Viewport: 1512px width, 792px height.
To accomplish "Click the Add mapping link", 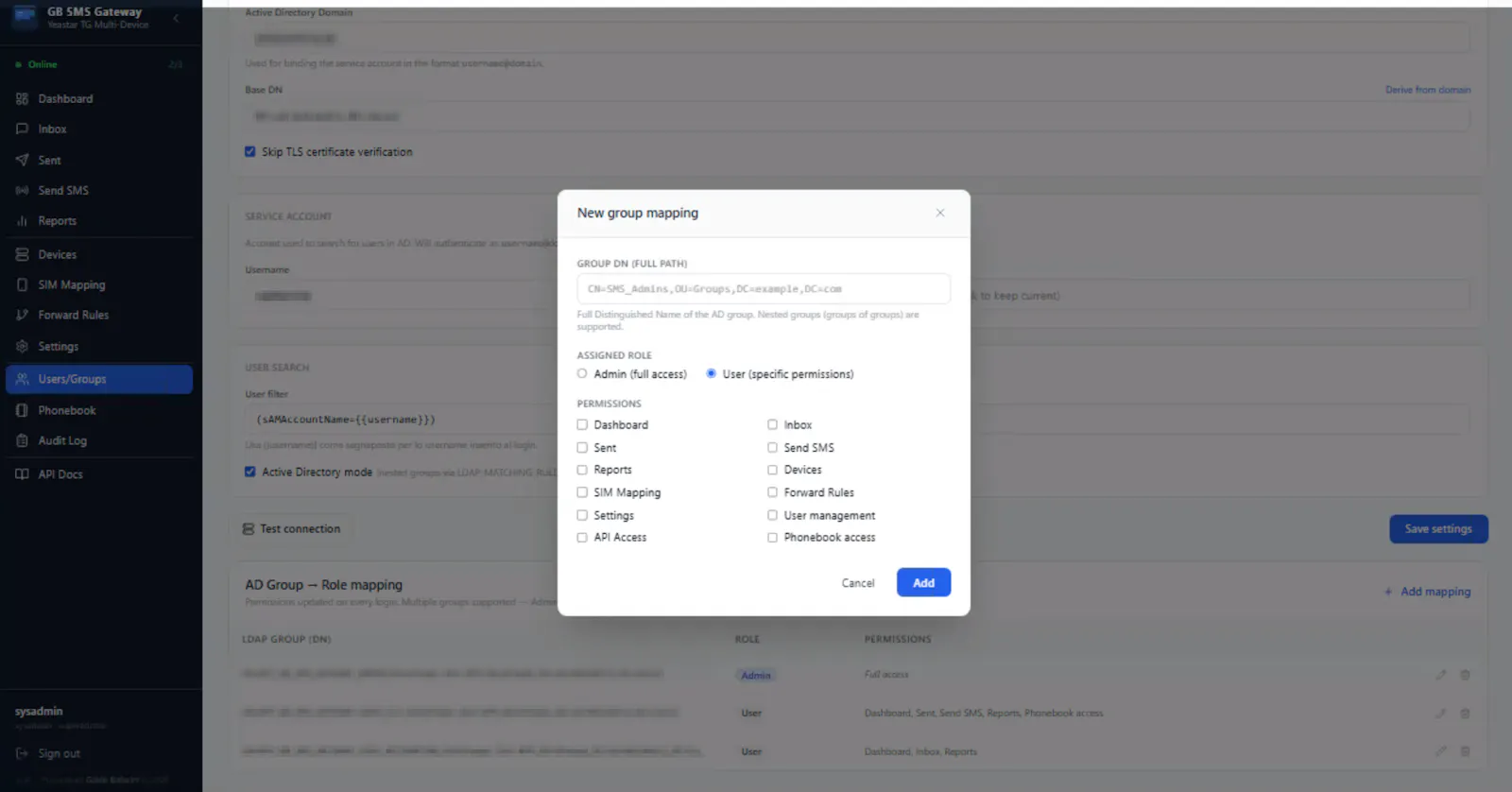I will point(1428,592).
